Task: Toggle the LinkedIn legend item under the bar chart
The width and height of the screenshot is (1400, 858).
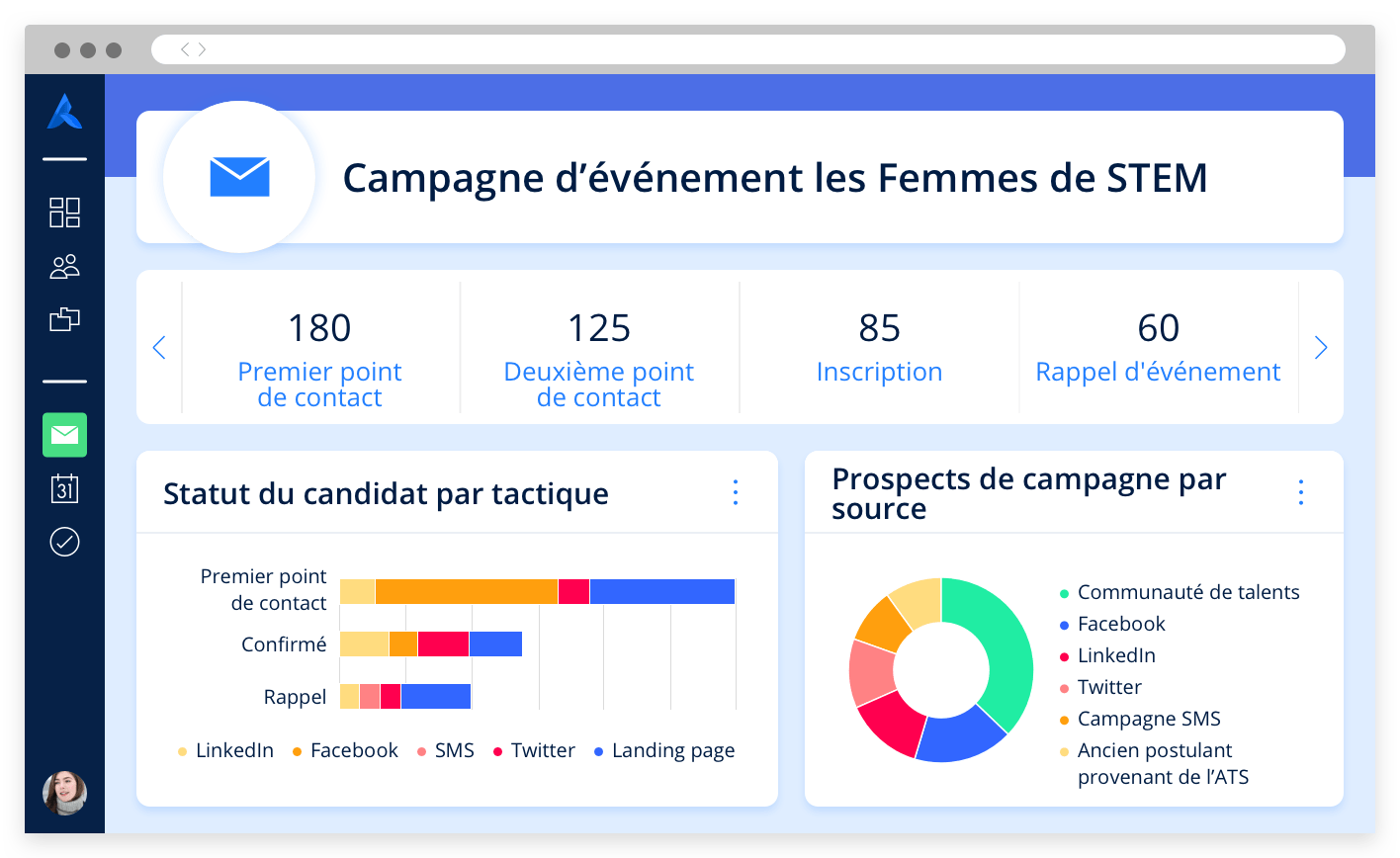Action: click(x=225, y=751)
